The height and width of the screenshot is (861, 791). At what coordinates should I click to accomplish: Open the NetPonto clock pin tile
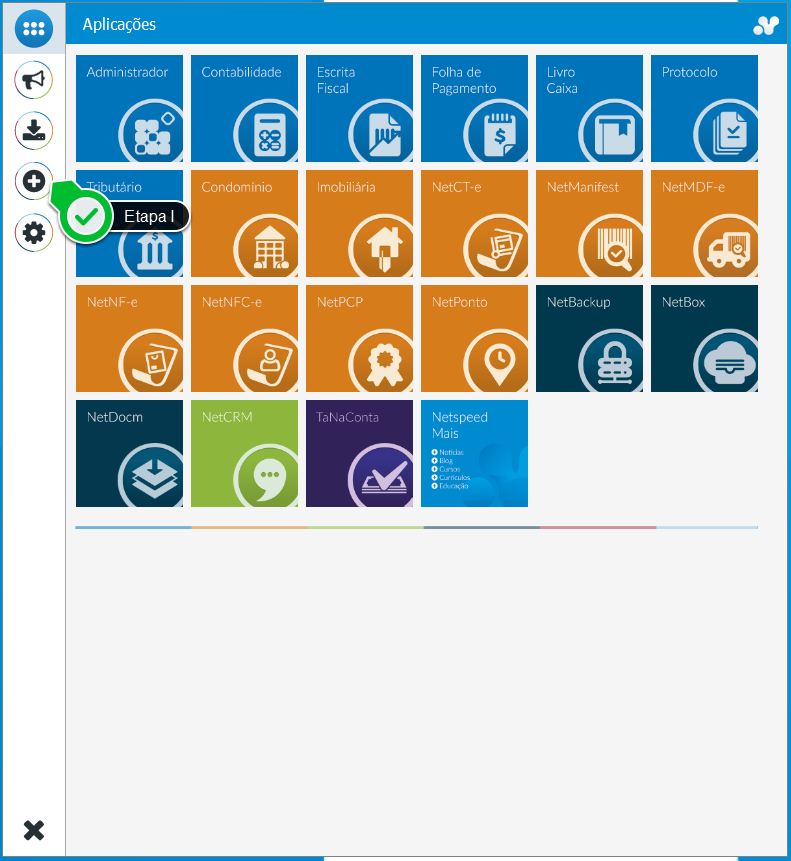pyautogui.click(x=474, y=338)
